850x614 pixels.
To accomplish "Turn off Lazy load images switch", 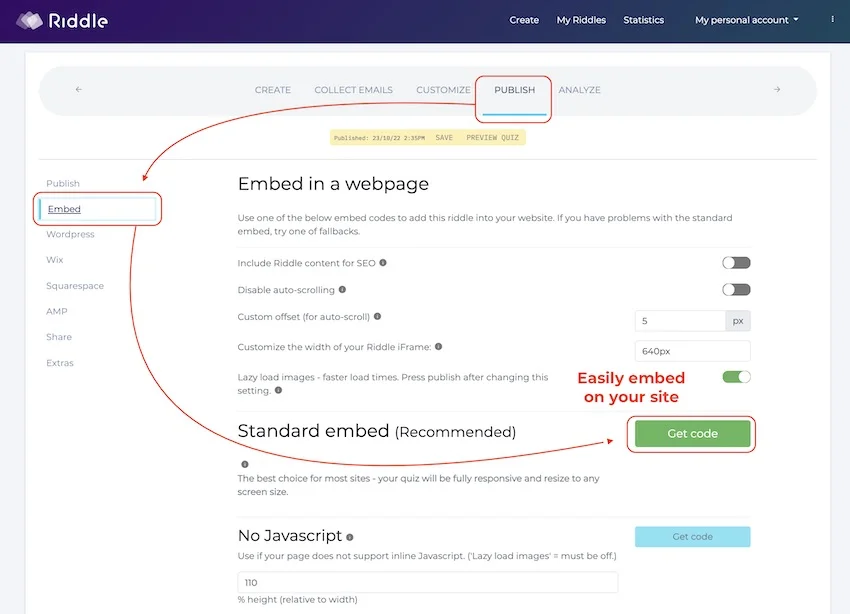I will [x=736, y=377].
